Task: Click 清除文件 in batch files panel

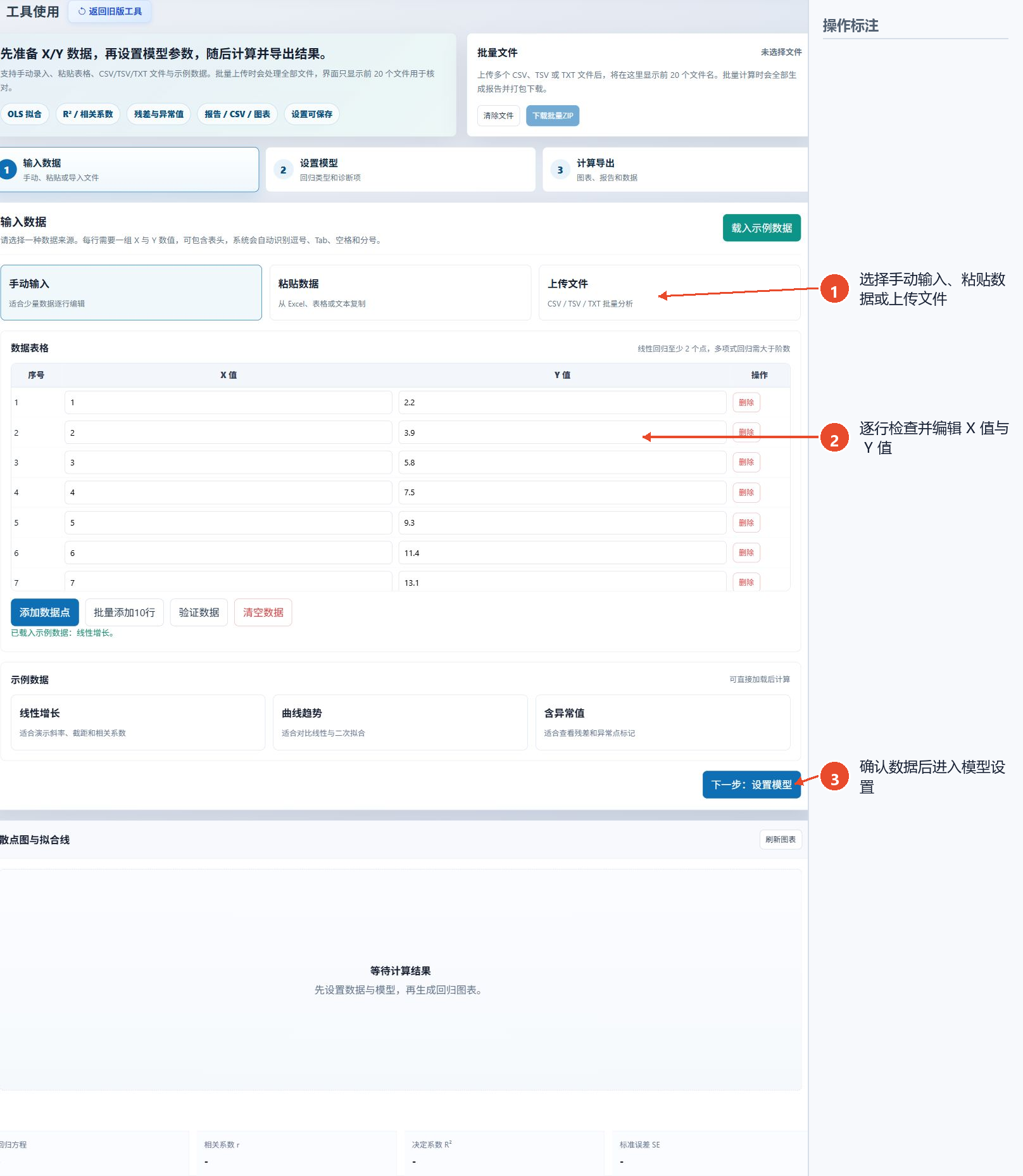Action: (498, 116)
